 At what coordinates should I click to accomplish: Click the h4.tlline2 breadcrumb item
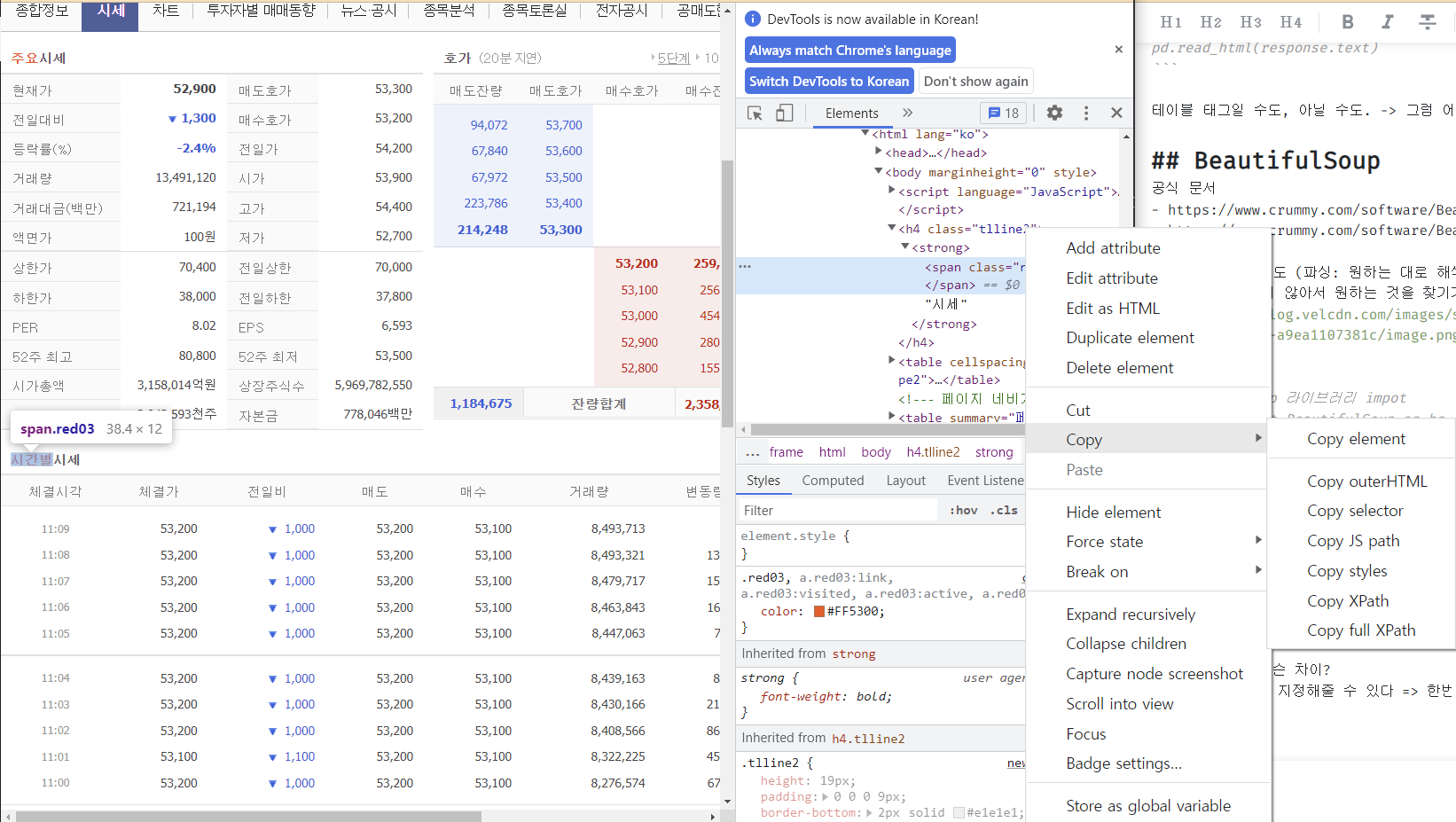coord(933,452)
